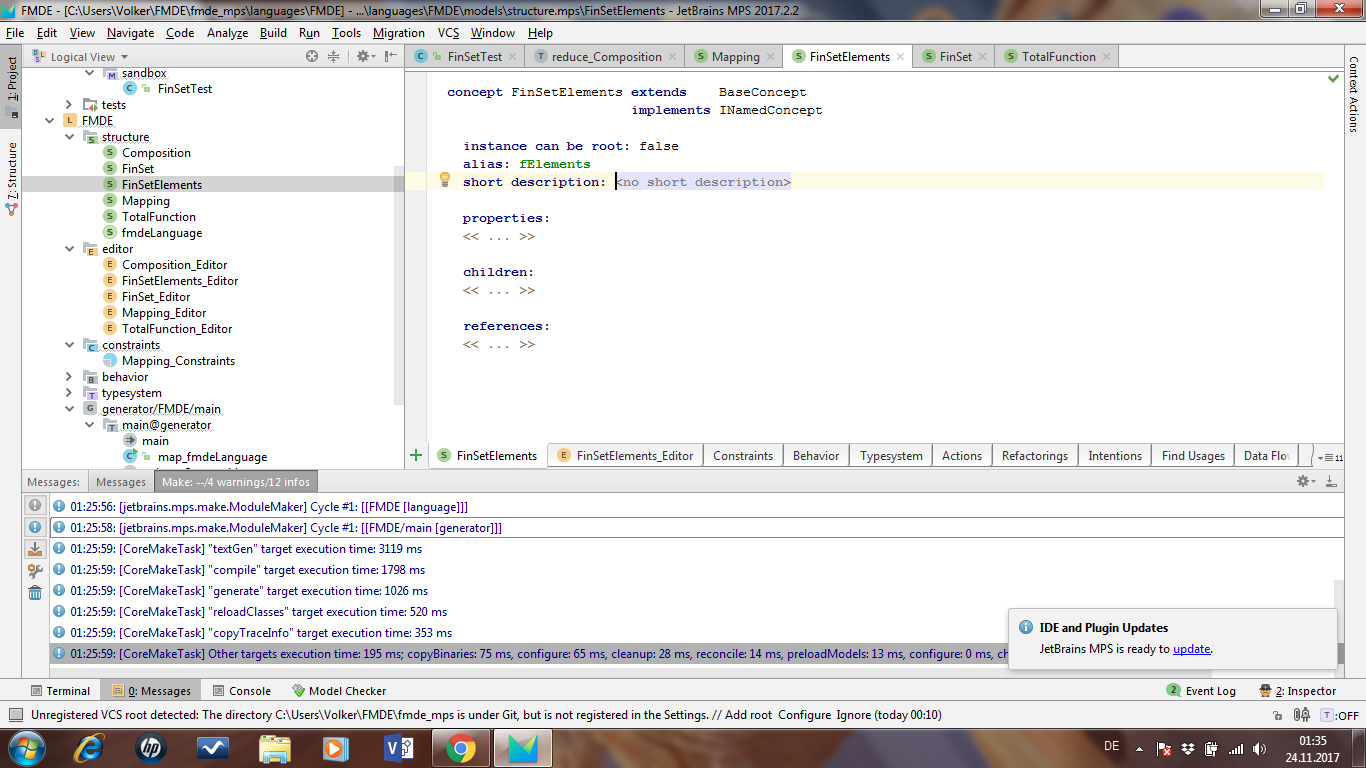Open the Migration menu

[x=398, y=33]
